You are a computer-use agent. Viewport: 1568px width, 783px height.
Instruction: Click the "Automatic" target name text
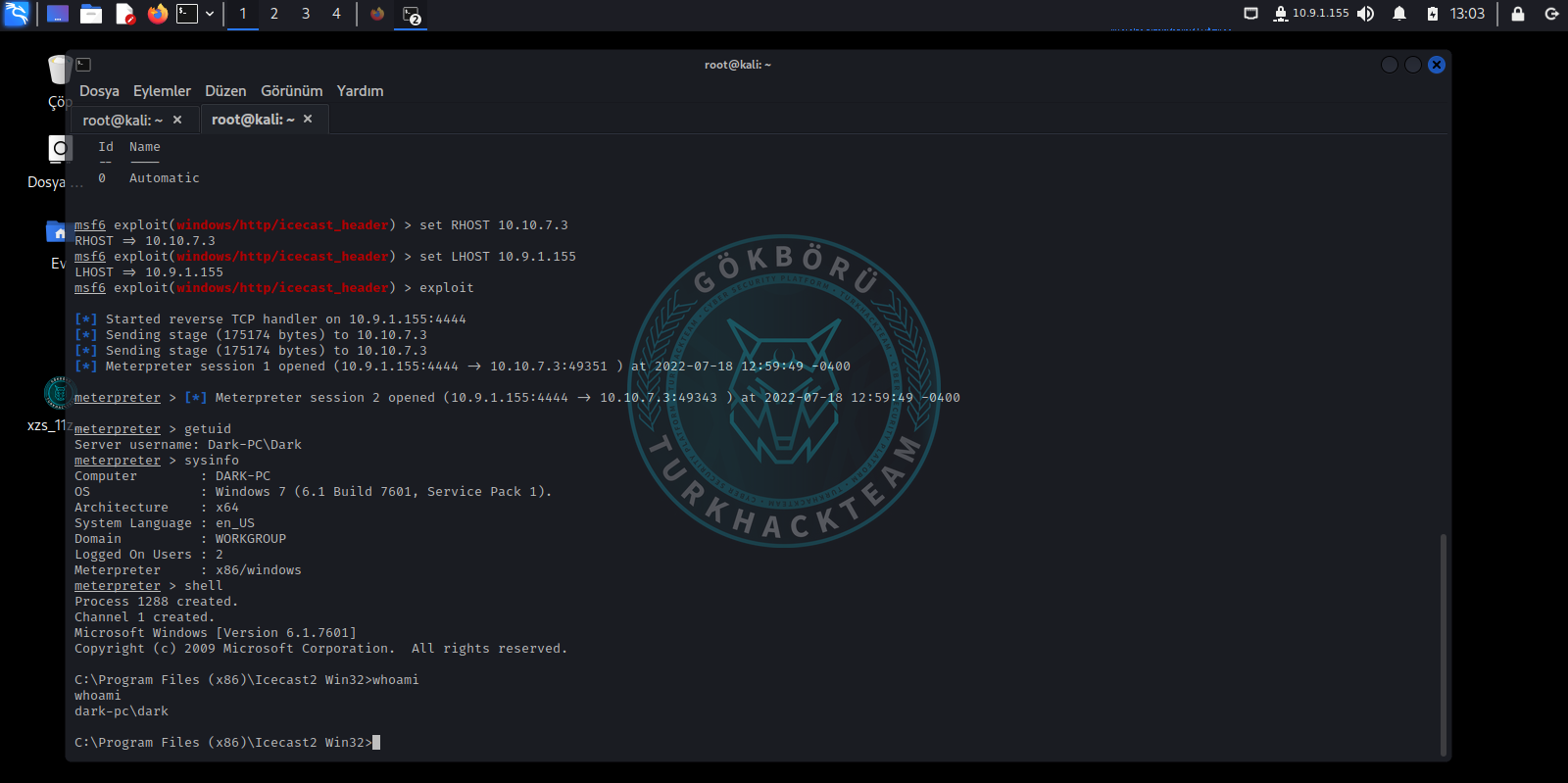(x=165, y=178)
